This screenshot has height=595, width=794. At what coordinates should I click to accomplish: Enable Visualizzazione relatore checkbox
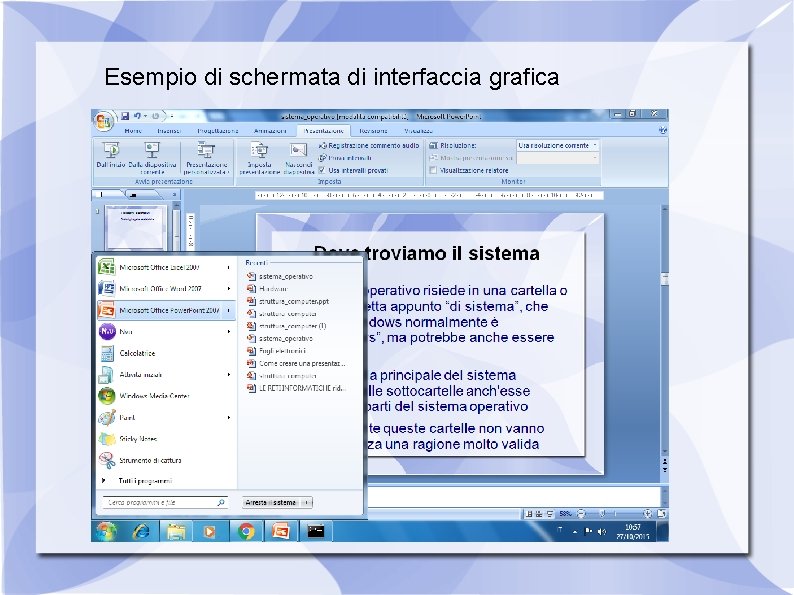pyautogui.click(x=433, y=170)
